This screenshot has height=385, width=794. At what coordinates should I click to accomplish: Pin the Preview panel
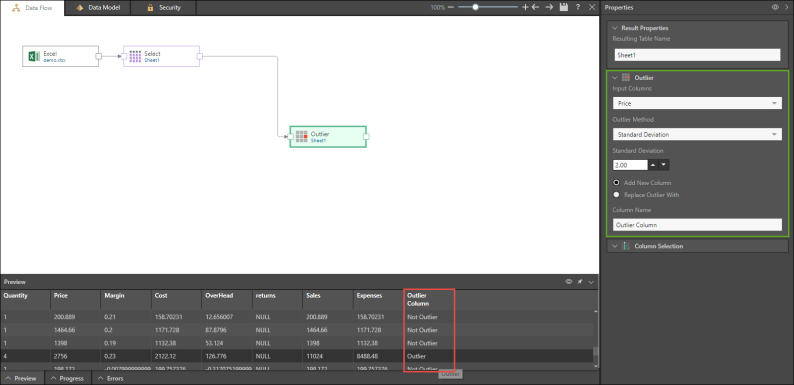(x=580, y=281)
